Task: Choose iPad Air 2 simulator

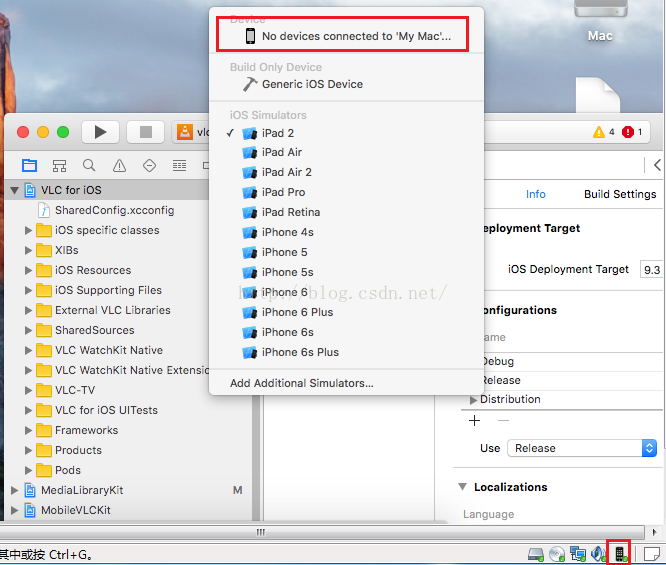Action: pyautogui.click(x=346, y=172)
